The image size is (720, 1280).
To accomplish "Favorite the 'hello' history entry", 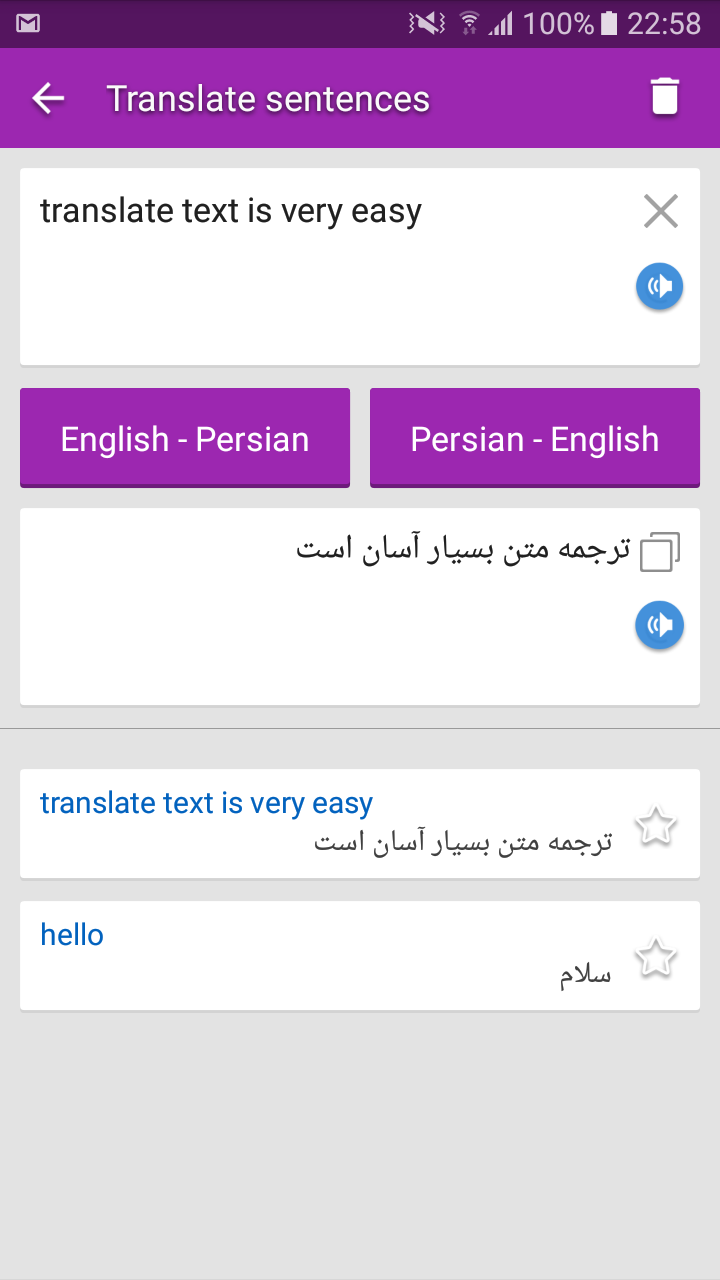I will (656, 957).
